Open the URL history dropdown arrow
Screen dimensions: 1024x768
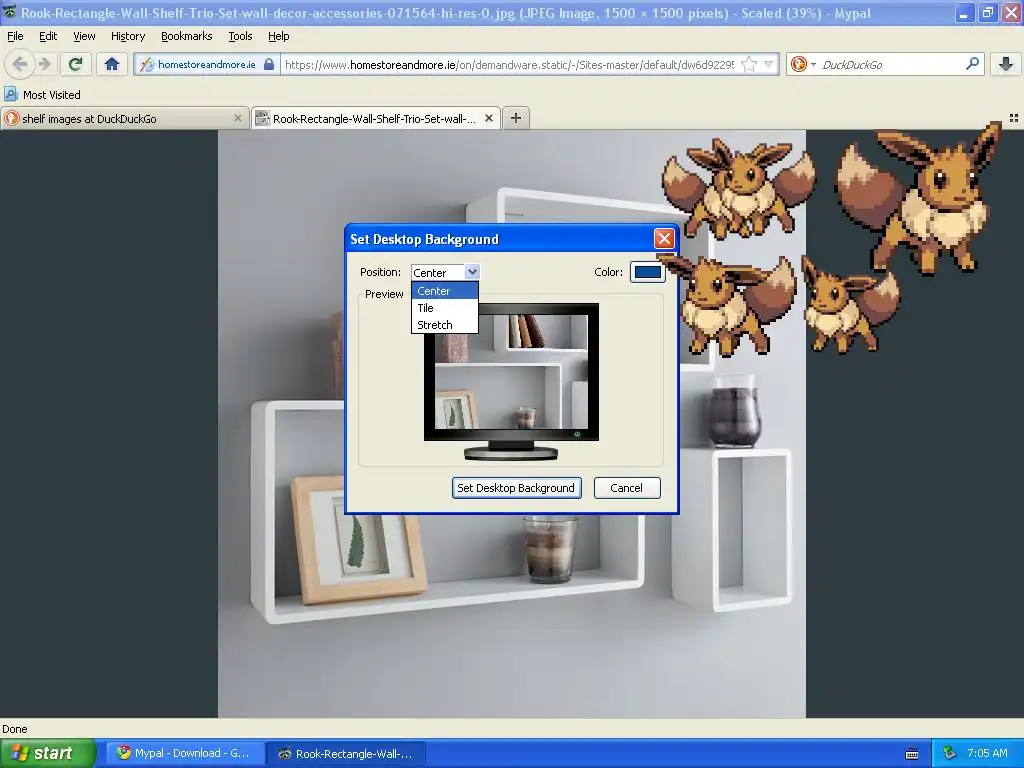769,64
